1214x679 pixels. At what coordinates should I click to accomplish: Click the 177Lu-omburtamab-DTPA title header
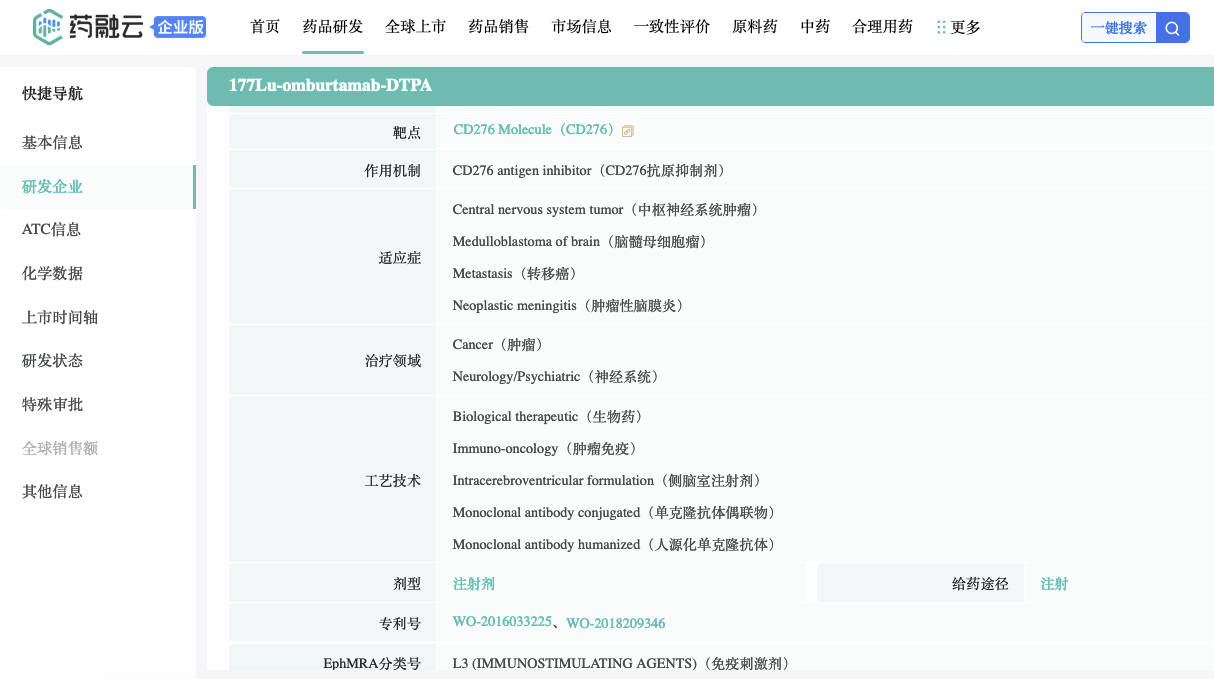pos(331,85)
